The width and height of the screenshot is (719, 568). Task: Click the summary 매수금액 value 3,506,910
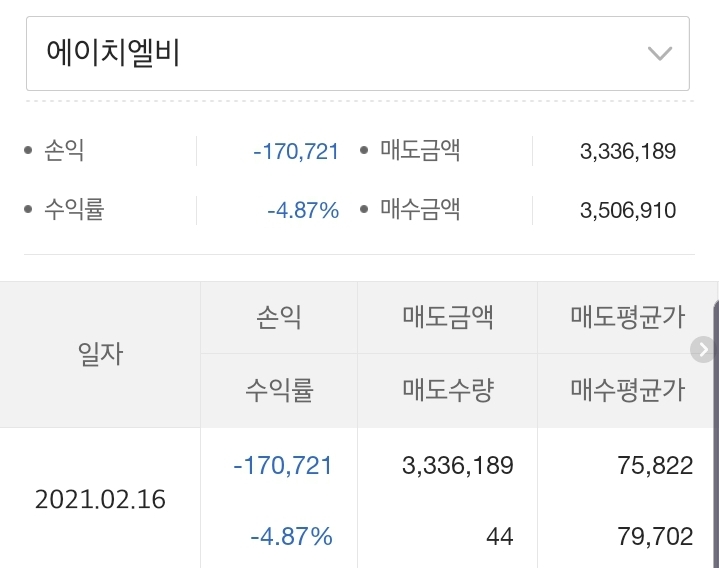coord(628,210)
